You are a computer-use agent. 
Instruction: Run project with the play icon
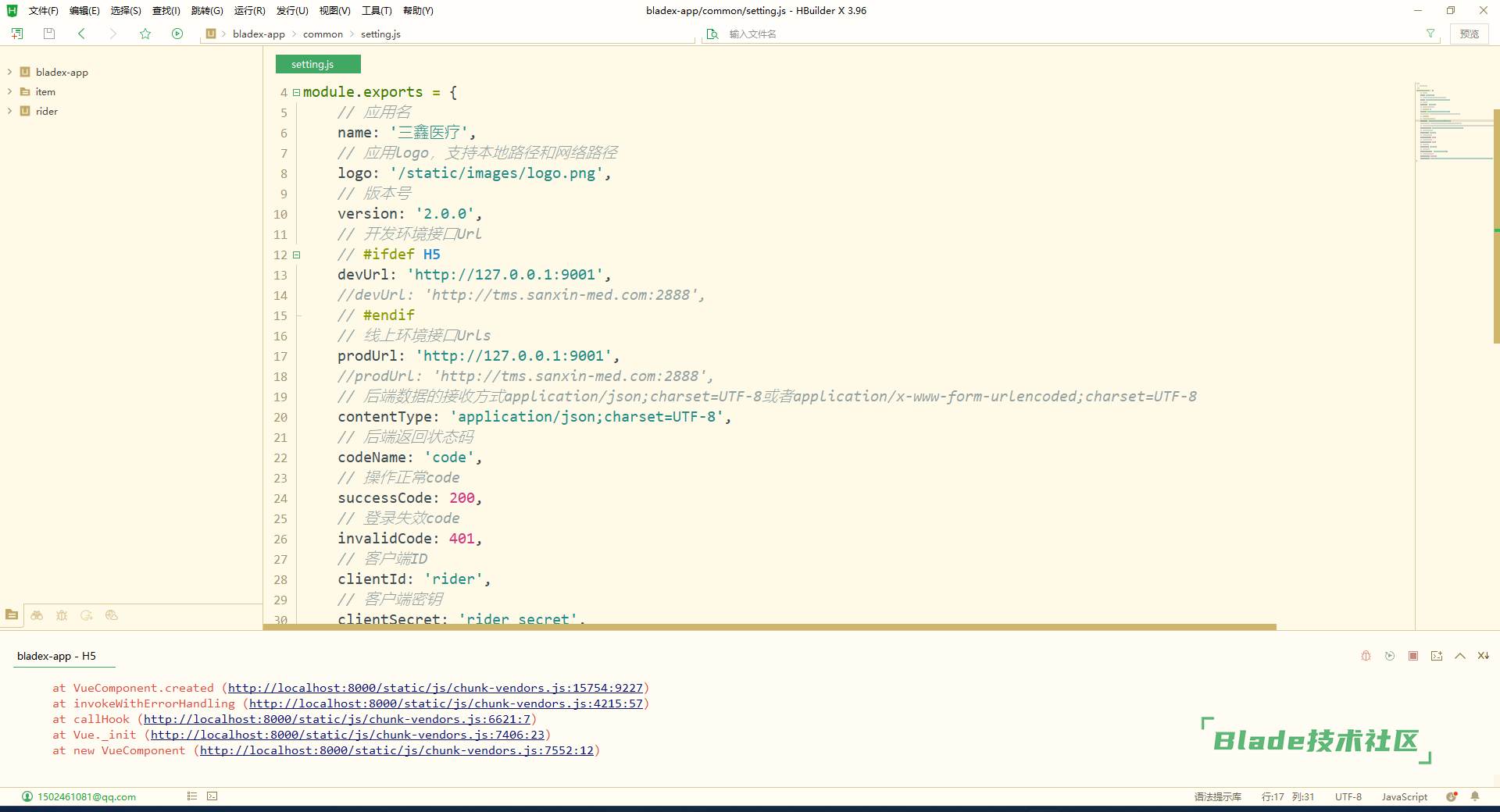click(177, 34)
